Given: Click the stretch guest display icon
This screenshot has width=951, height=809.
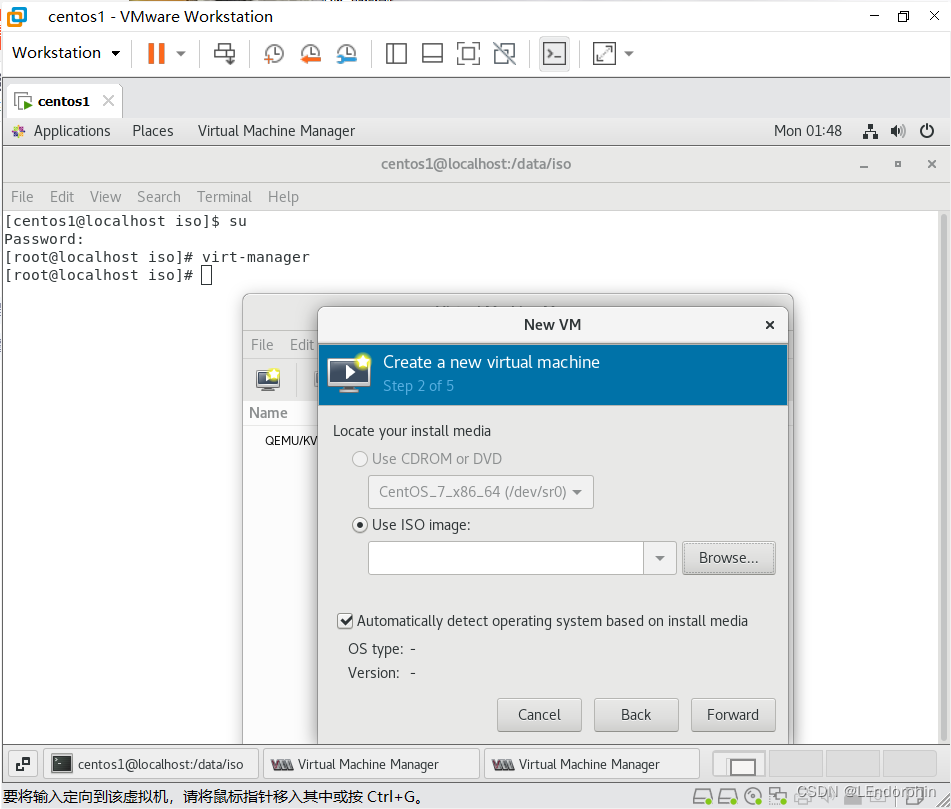Looking at the screenshot, I should coord(604,53).
